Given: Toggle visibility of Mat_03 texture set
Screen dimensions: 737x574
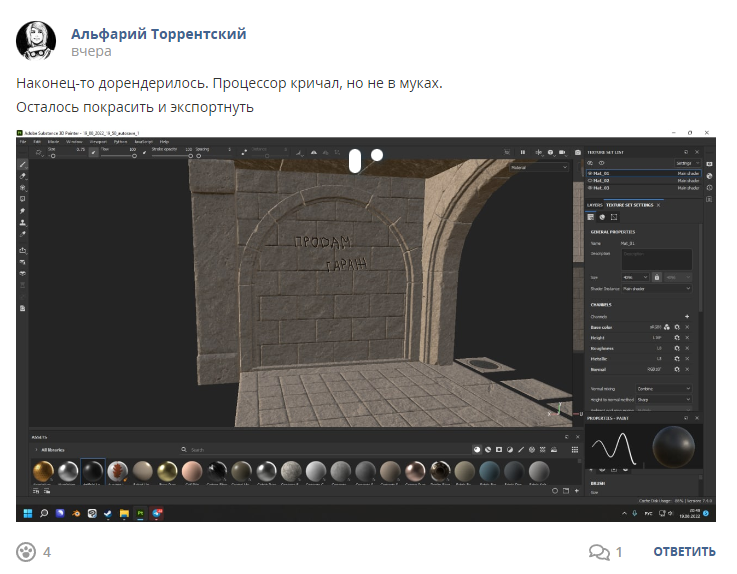Looking at the screenshot, I should pyautogui.click(x=590, y=188).
